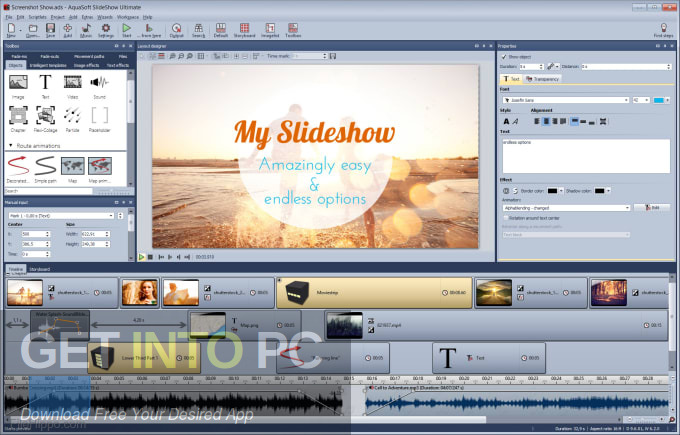The width and height of the screenshot is (680, 435).
Task: Click the Find steps lightbulb icon
Action: (x=664, y=30)
